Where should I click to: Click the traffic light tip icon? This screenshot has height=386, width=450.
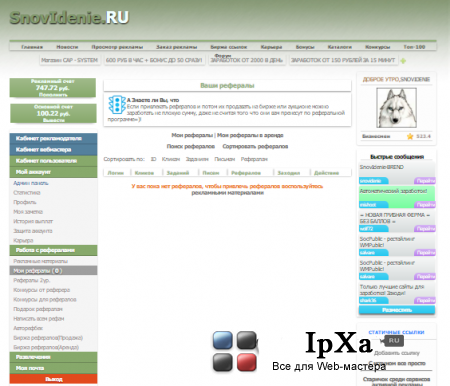117,105
